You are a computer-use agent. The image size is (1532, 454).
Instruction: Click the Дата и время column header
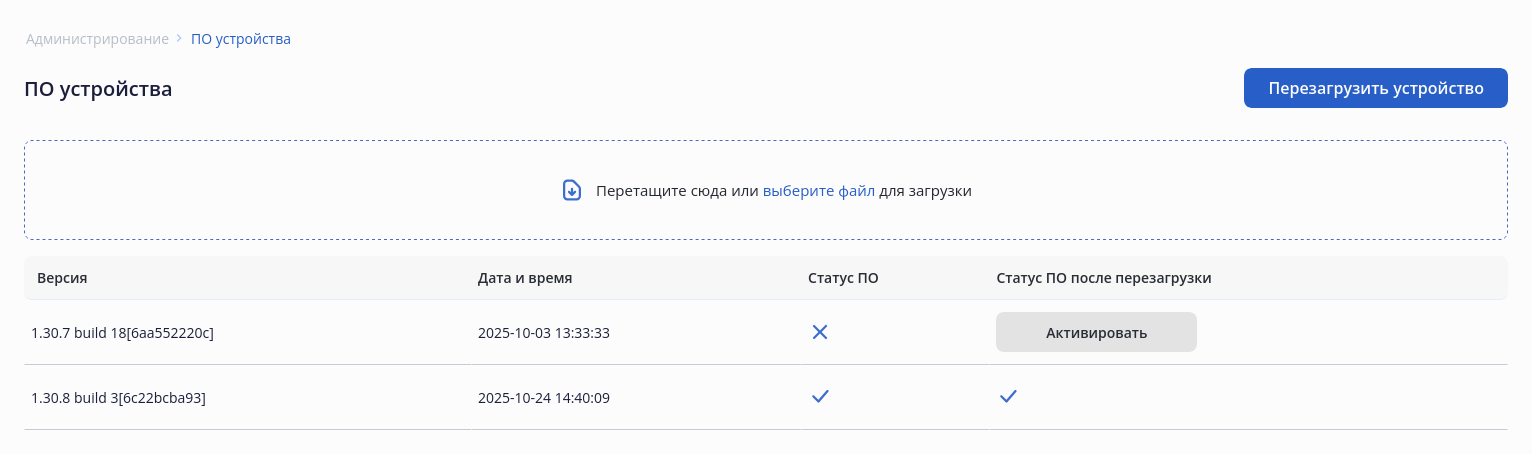coord(525,278)
